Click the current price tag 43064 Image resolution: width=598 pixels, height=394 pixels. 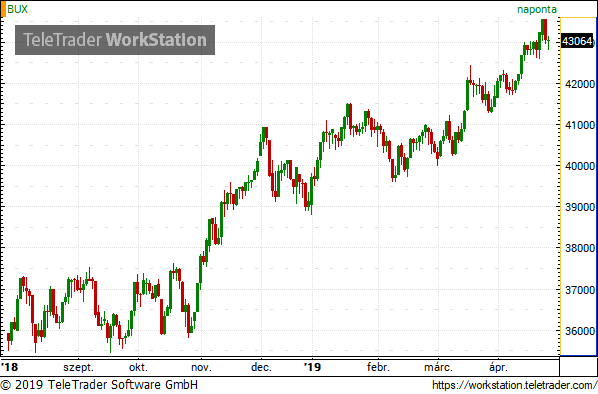pyautogui.click(x=577, y=41)
